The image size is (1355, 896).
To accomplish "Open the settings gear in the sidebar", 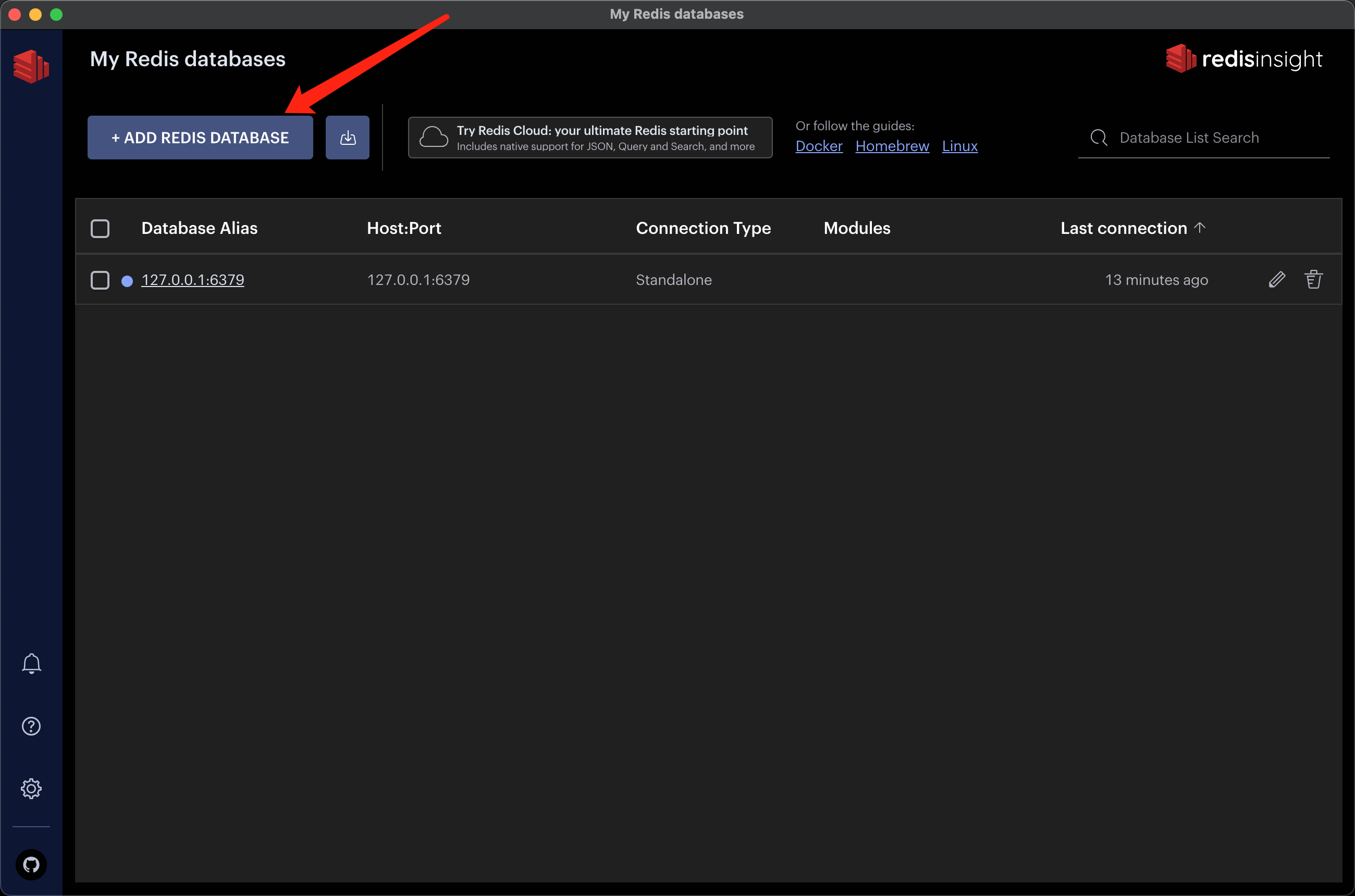I will [31, 789].
